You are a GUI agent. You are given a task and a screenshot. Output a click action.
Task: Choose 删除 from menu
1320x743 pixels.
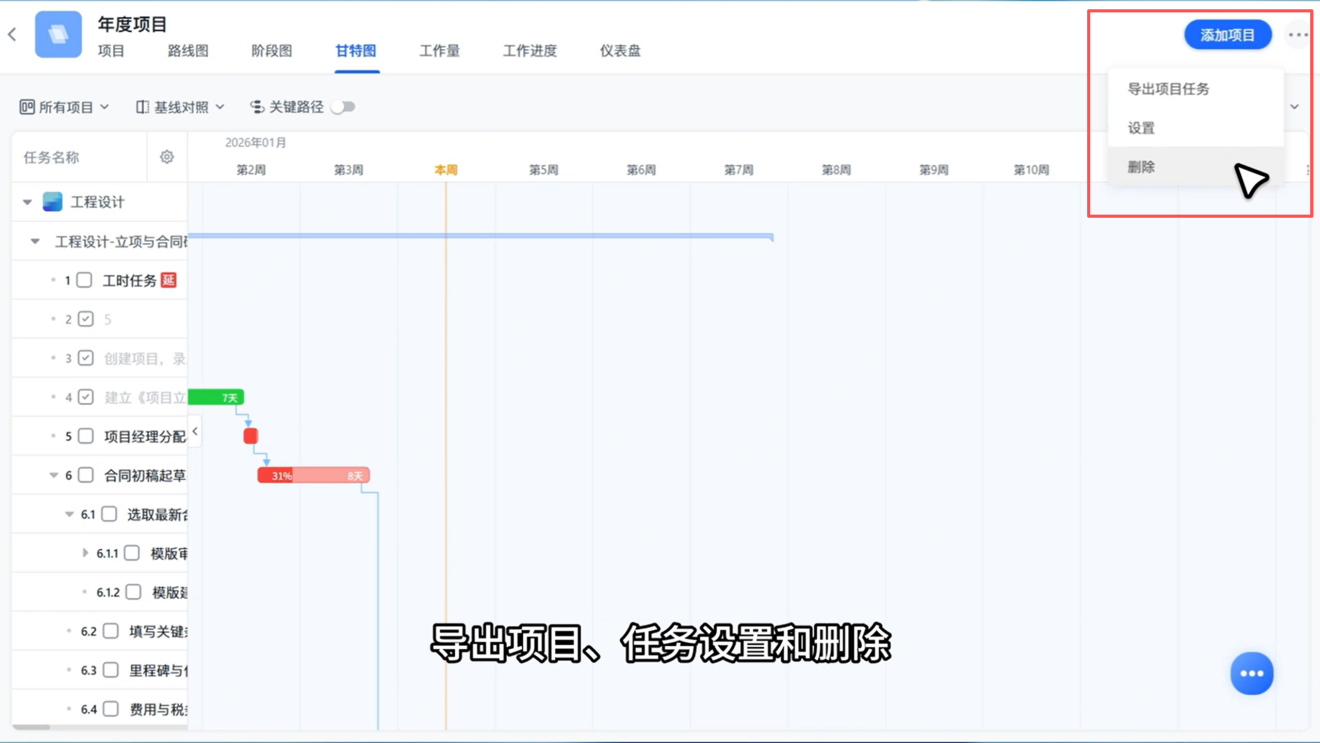point(1196,167)
